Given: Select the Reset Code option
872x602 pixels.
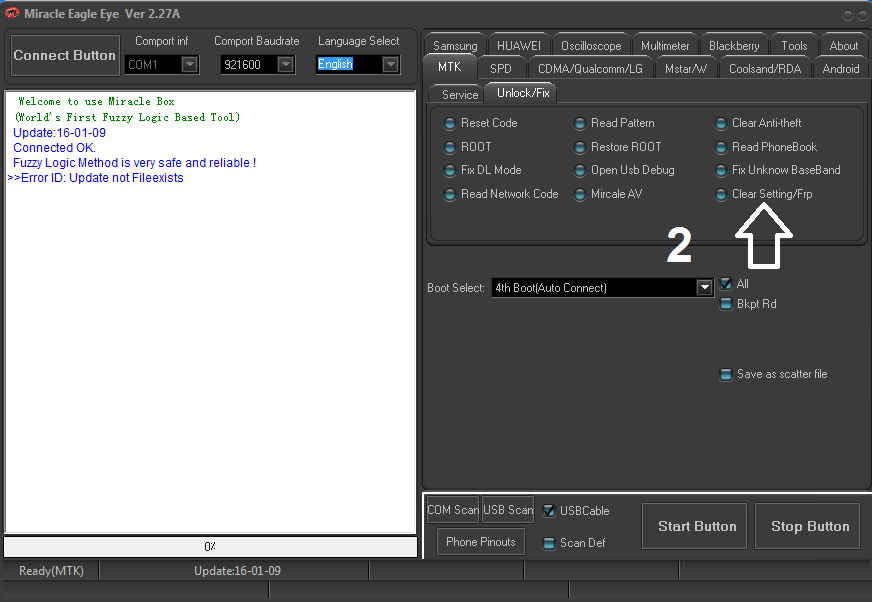Looking at the screenshot, I should pos(482,123).
